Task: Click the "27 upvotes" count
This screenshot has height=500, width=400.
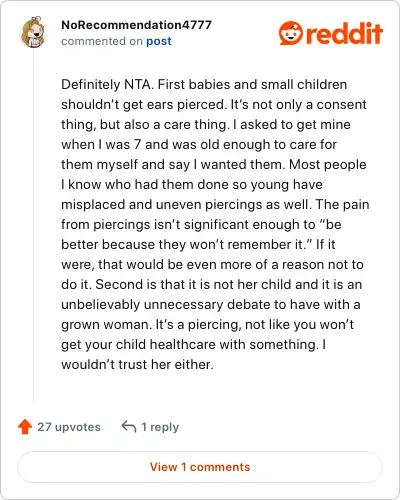Action: point(69,427)
